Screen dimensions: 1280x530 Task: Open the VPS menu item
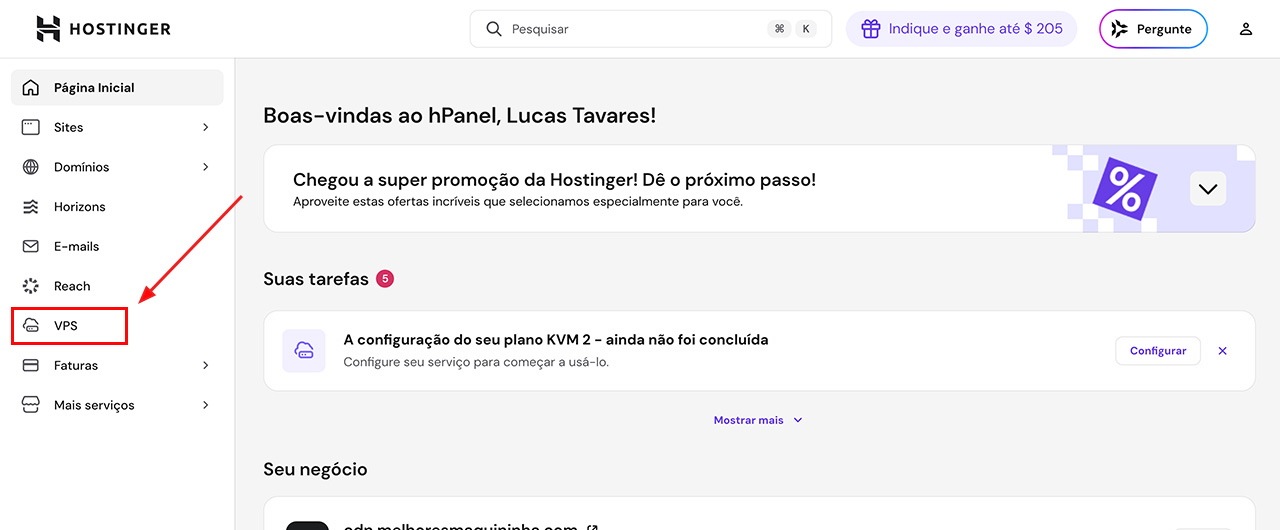[66, 326]
